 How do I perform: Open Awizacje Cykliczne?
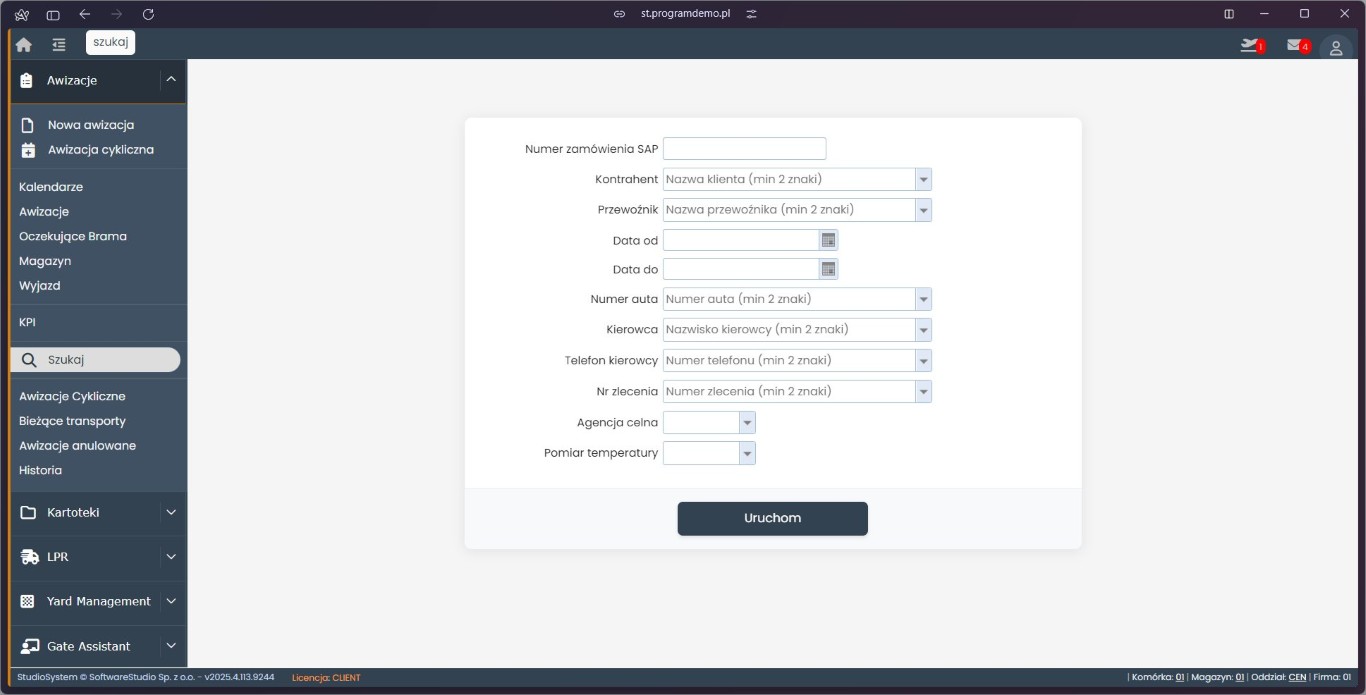point(72,397)
